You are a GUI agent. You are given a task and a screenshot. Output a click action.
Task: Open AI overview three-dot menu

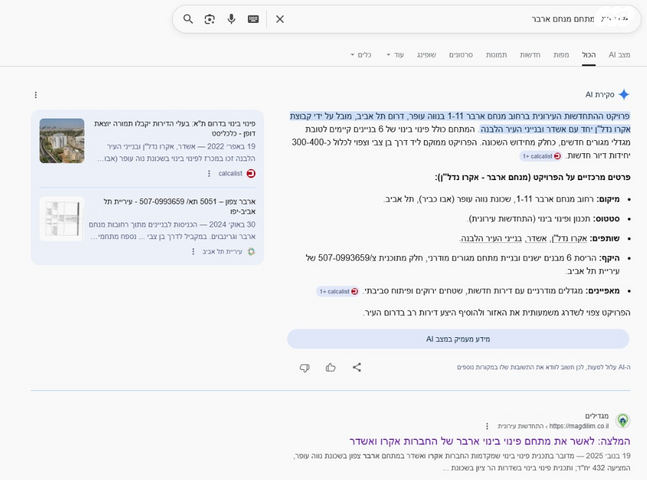[x=36, y=95]
